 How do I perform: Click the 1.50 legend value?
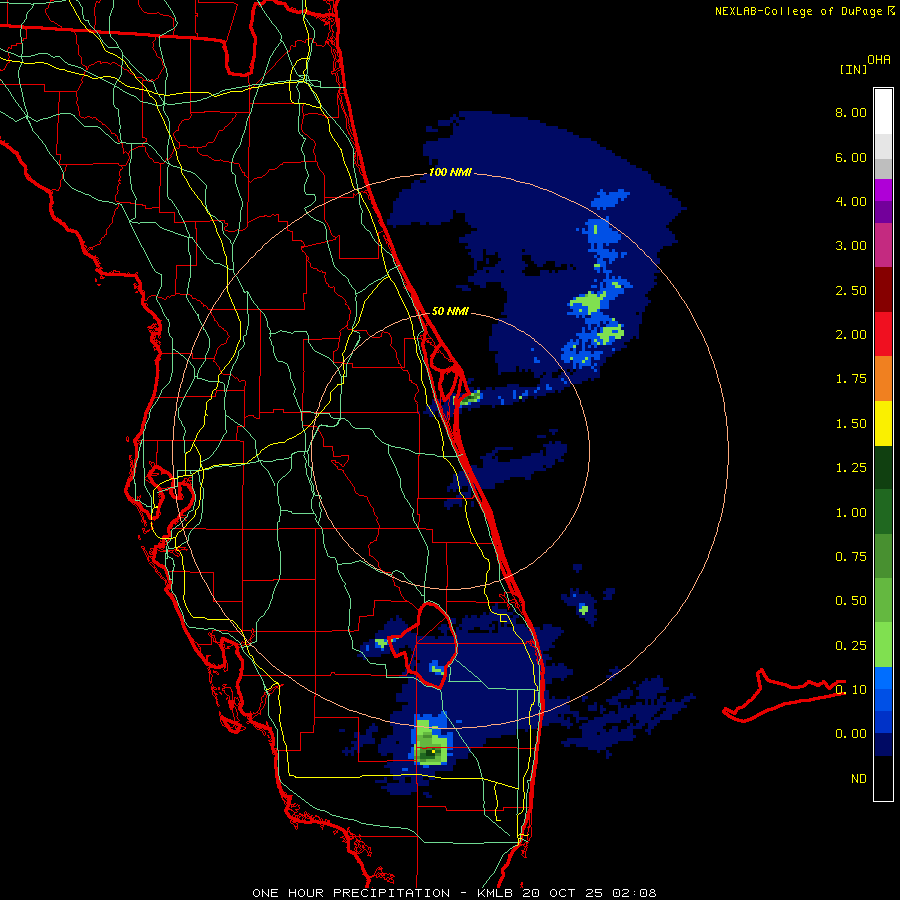click(851, 424)
